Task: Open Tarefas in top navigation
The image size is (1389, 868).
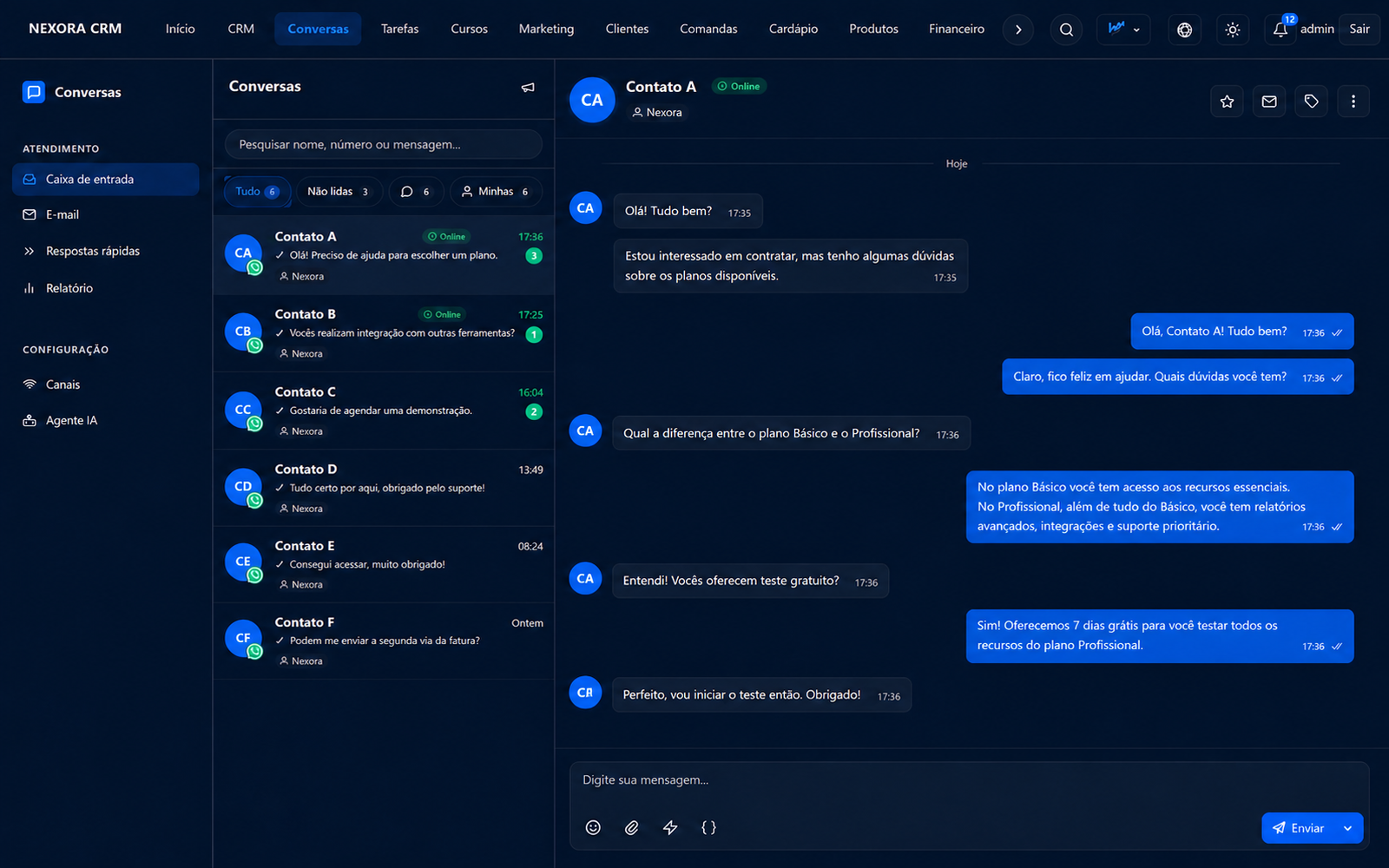Action: pyautogui.click(x=399, y=30)
